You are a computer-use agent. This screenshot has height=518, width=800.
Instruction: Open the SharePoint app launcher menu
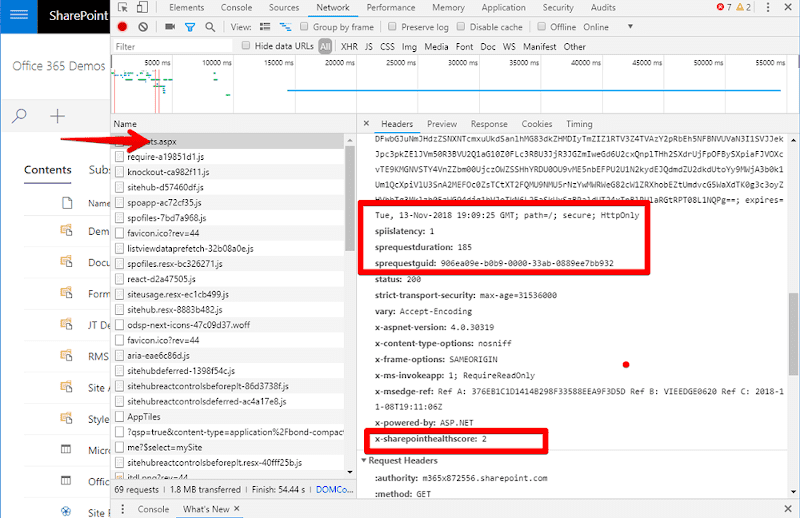(19, 15)
